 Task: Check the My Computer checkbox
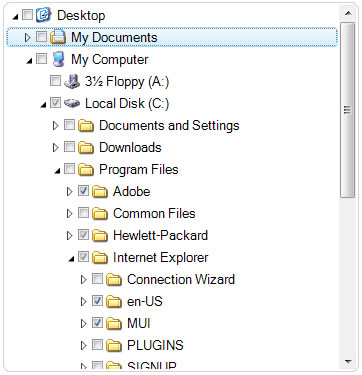coord(41,59)
